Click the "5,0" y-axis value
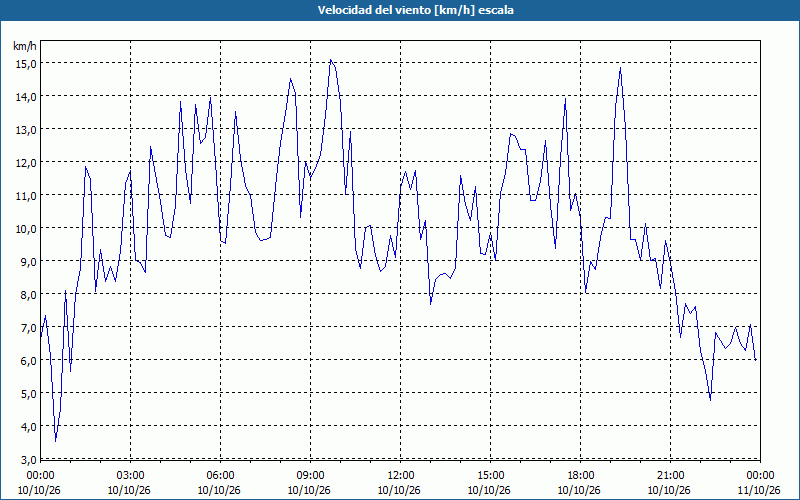 point(29,393)
